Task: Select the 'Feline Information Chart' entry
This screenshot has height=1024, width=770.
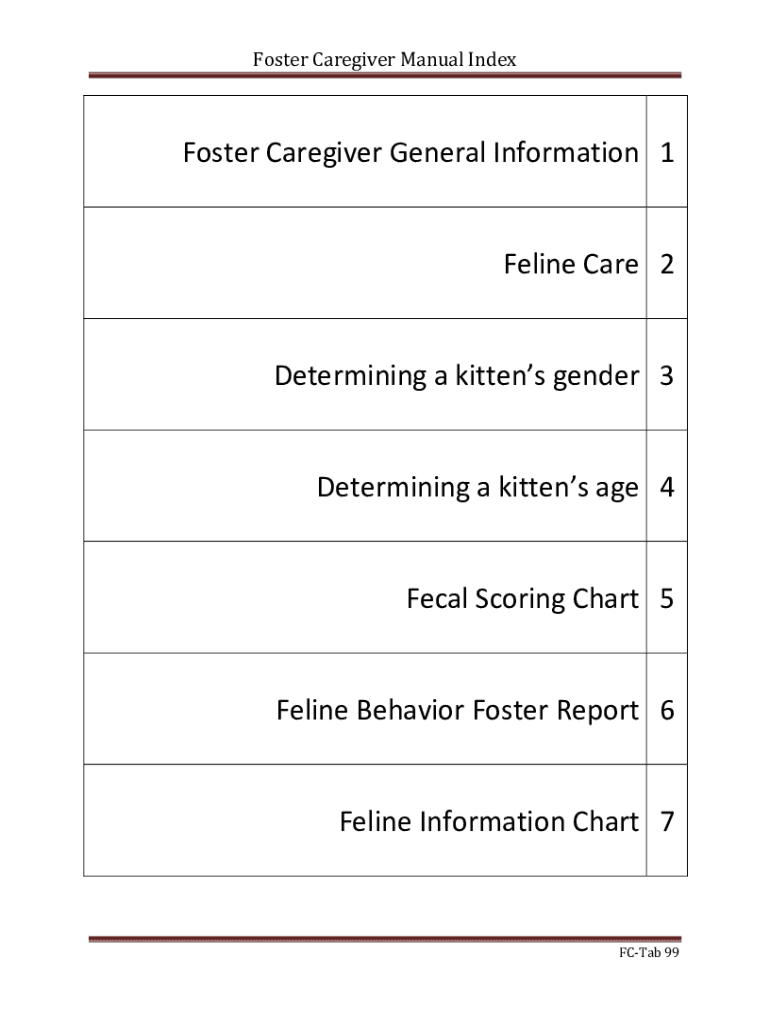Action: 488,822
